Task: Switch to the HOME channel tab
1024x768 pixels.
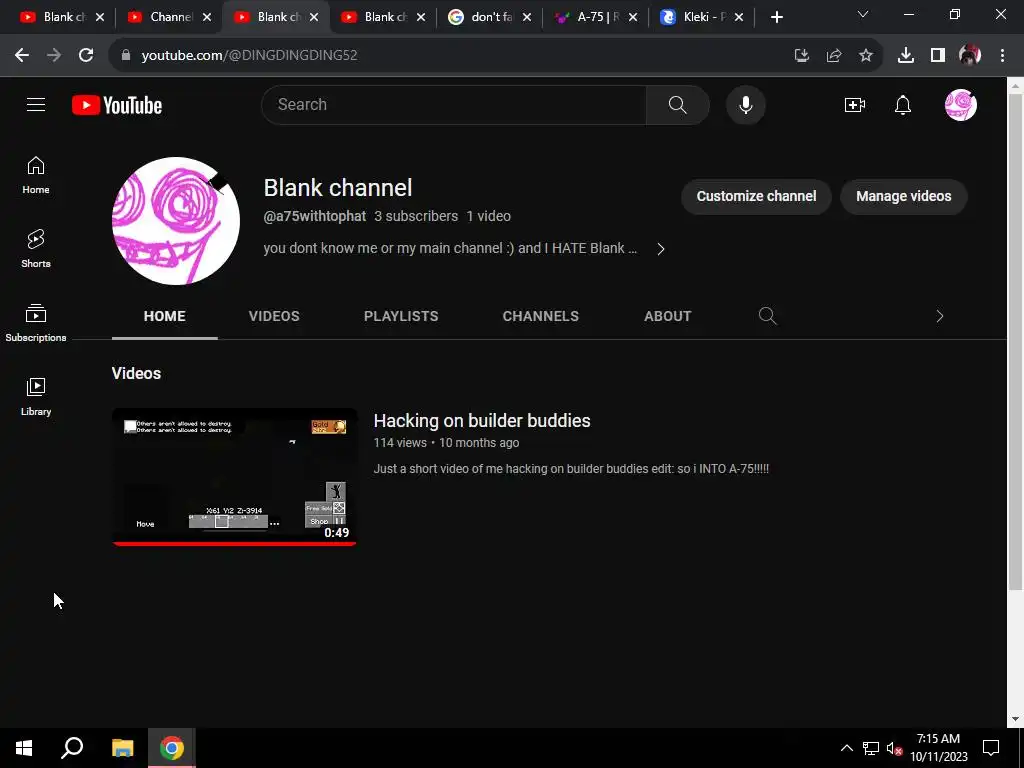Action: coord(165,316)
